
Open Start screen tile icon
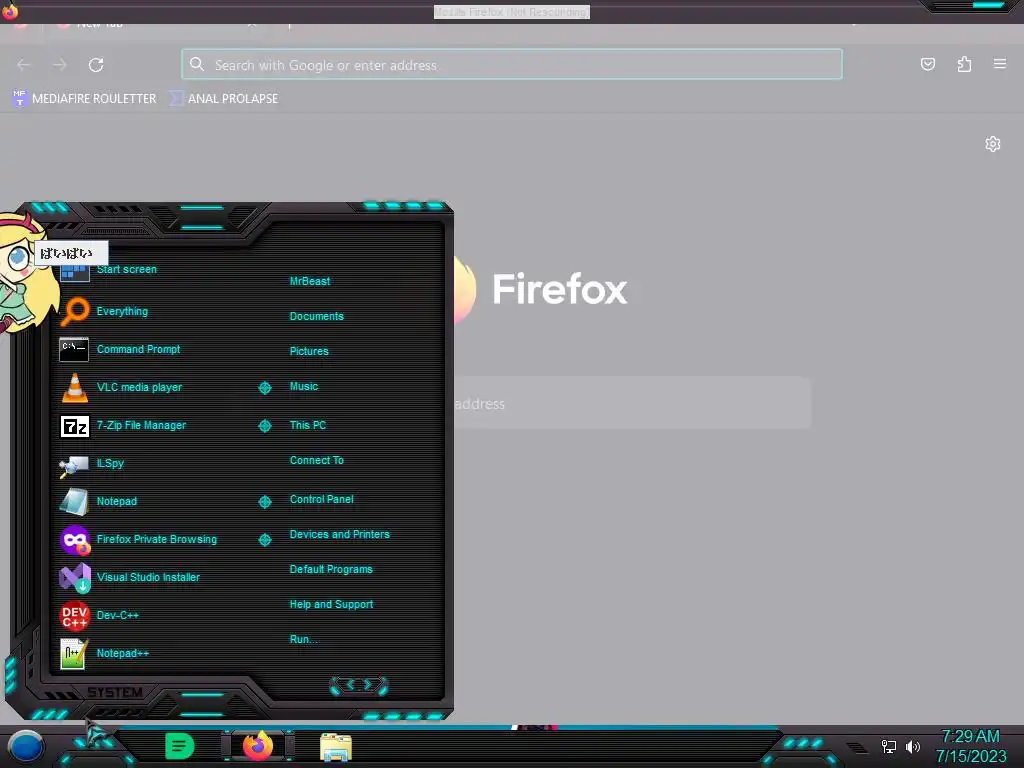(74, 272)
